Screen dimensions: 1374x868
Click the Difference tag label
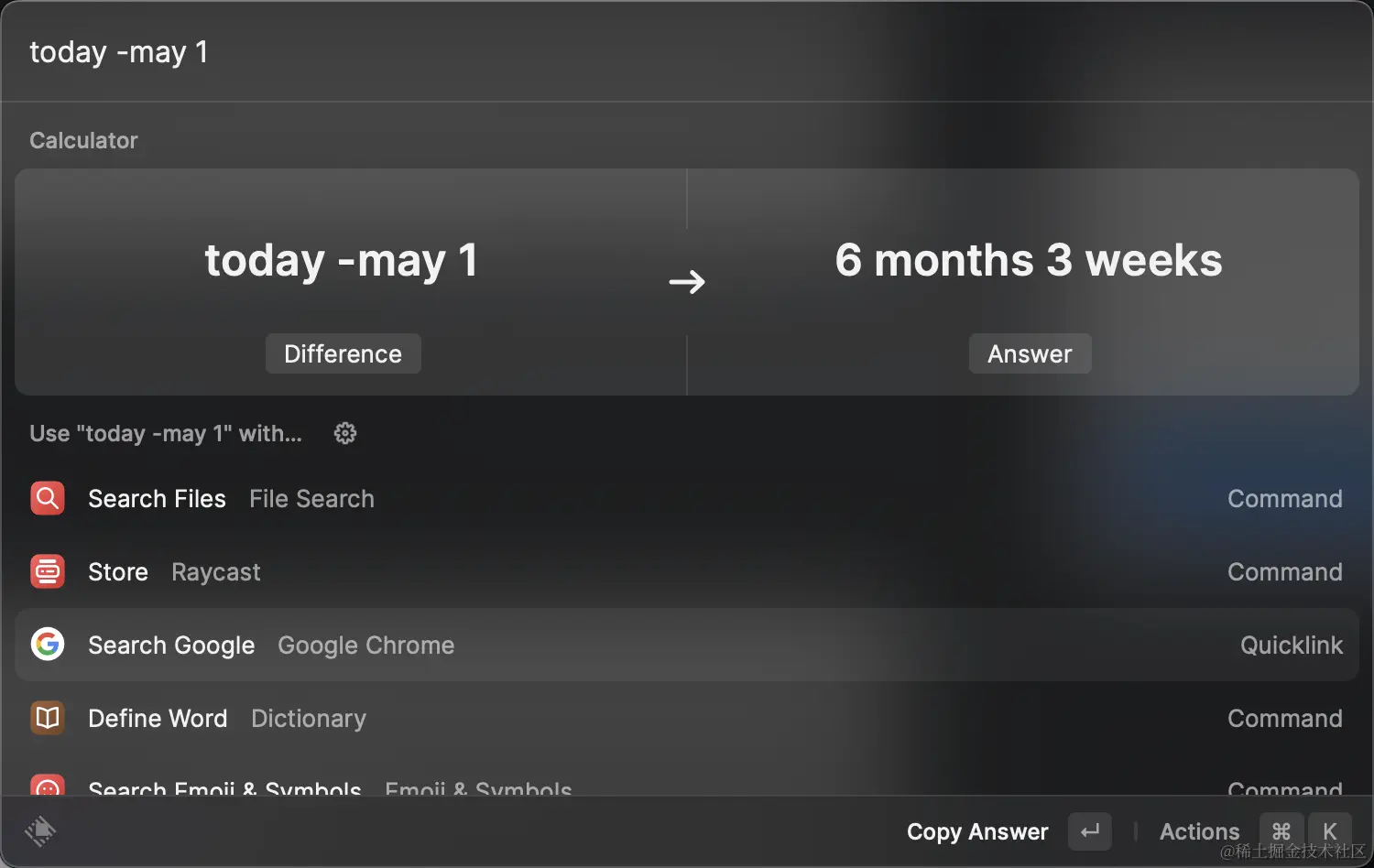pyautogui.click(x=343, y=353)
